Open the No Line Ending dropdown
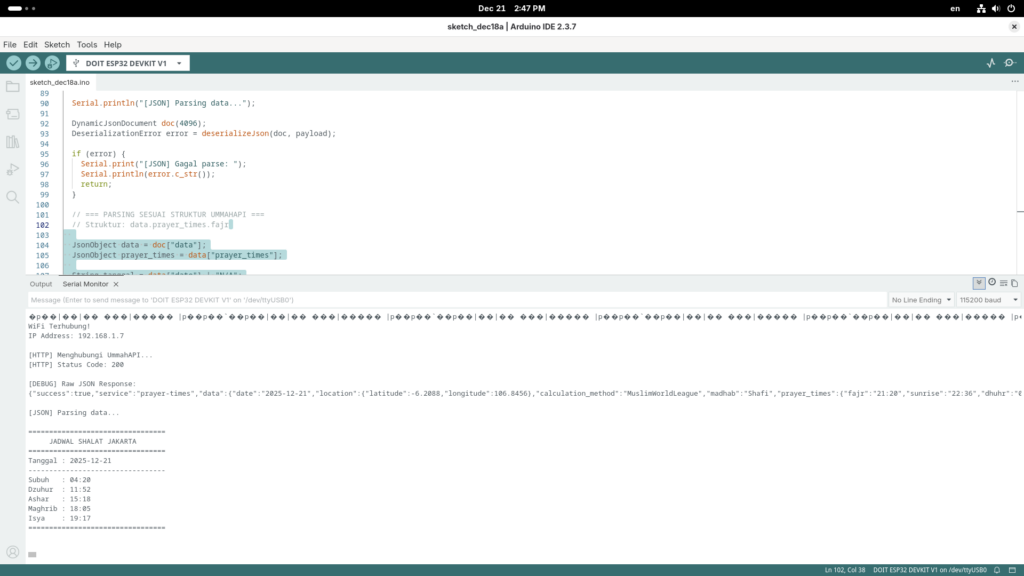Image resolution: width=1024 pixels, height=576 pixels. pyautogui.click(x=919, y=300)
